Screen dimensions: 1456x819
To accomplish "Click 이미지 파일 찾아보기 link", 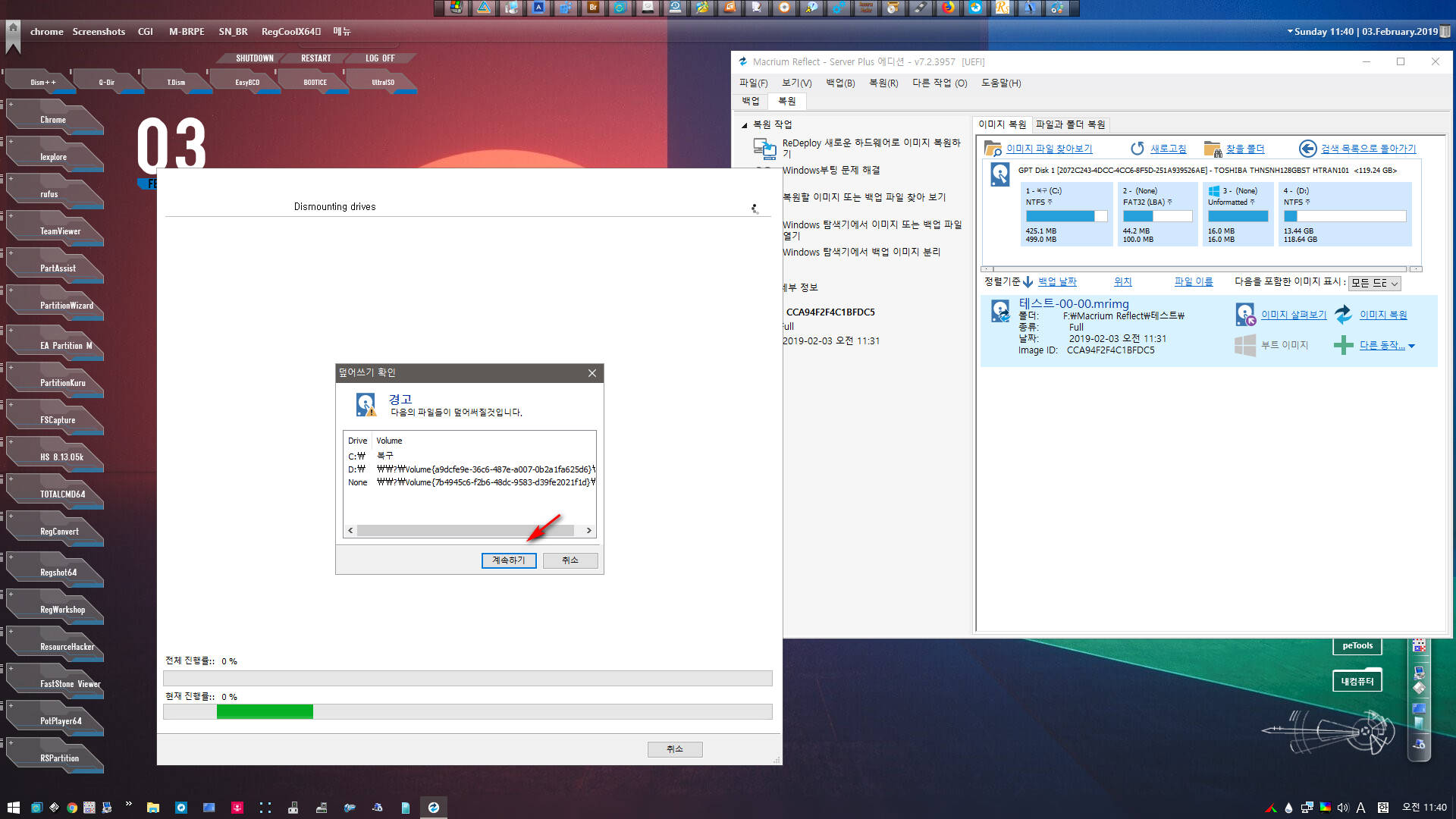I will 1049,149.
